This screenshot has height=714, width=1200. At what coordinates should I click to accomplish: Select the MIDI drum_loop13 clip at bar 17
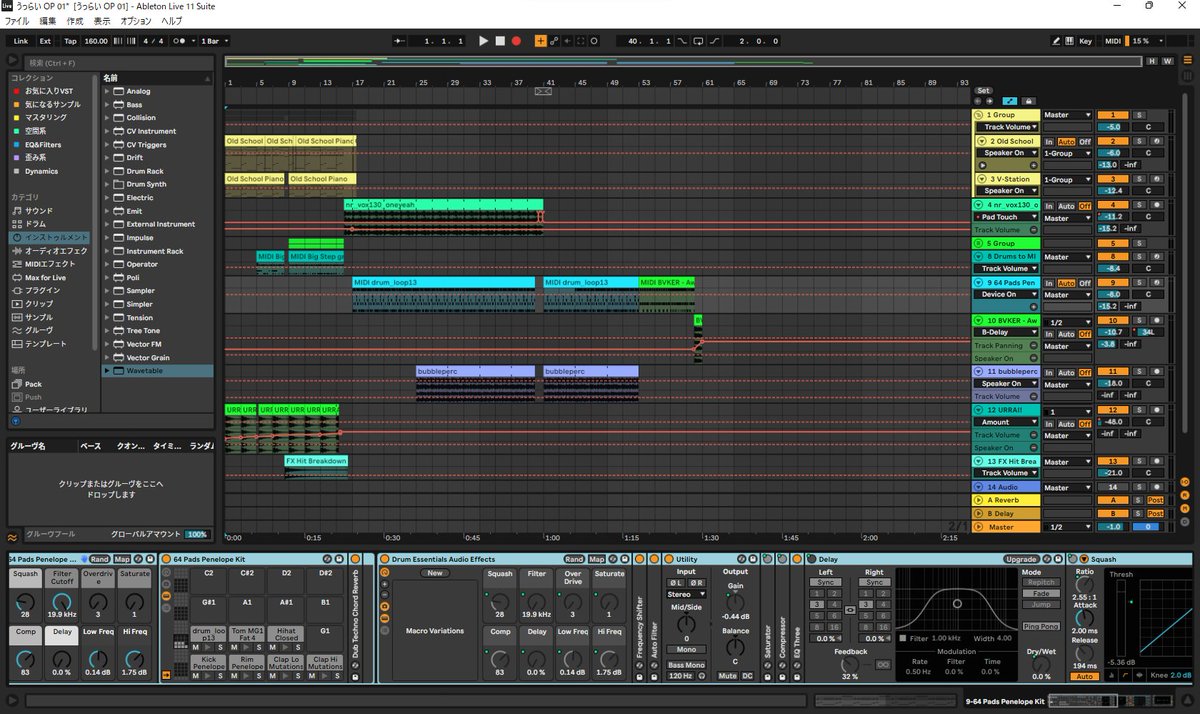[444, 282]
